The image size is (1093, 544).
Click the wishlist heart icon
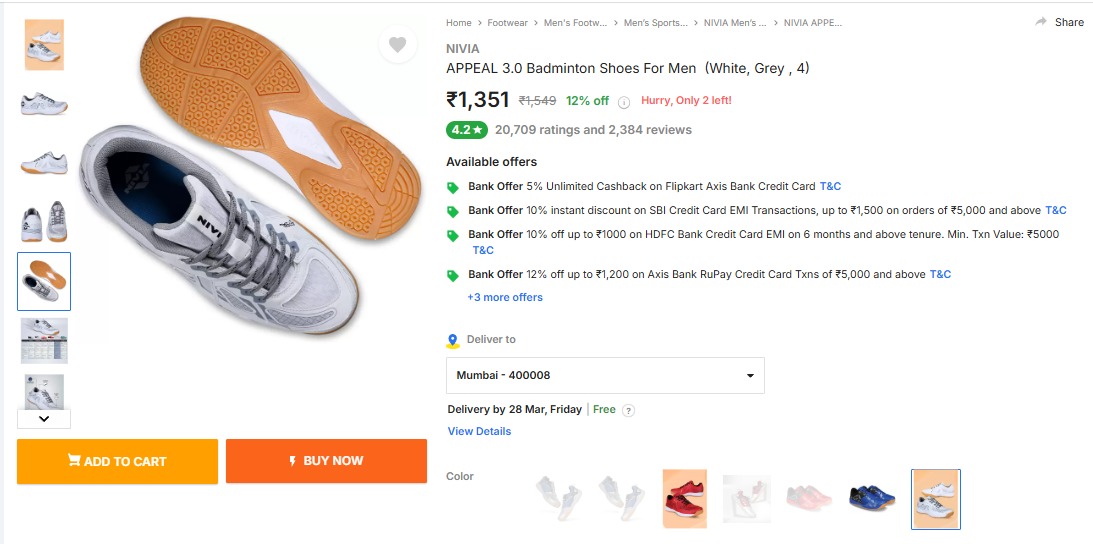point(397,45)
